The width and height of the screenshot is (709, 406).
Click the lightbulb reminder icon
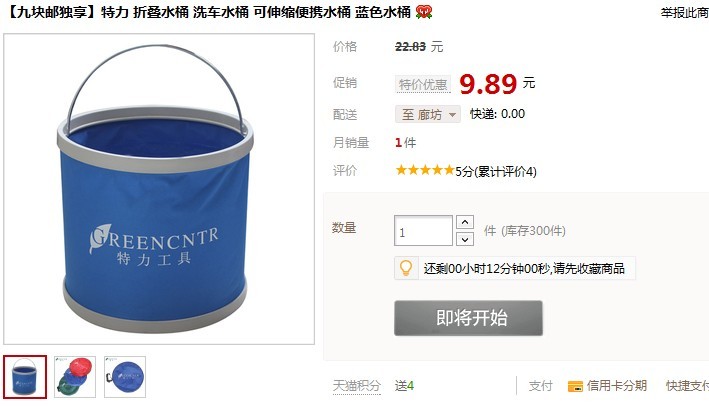406,268
